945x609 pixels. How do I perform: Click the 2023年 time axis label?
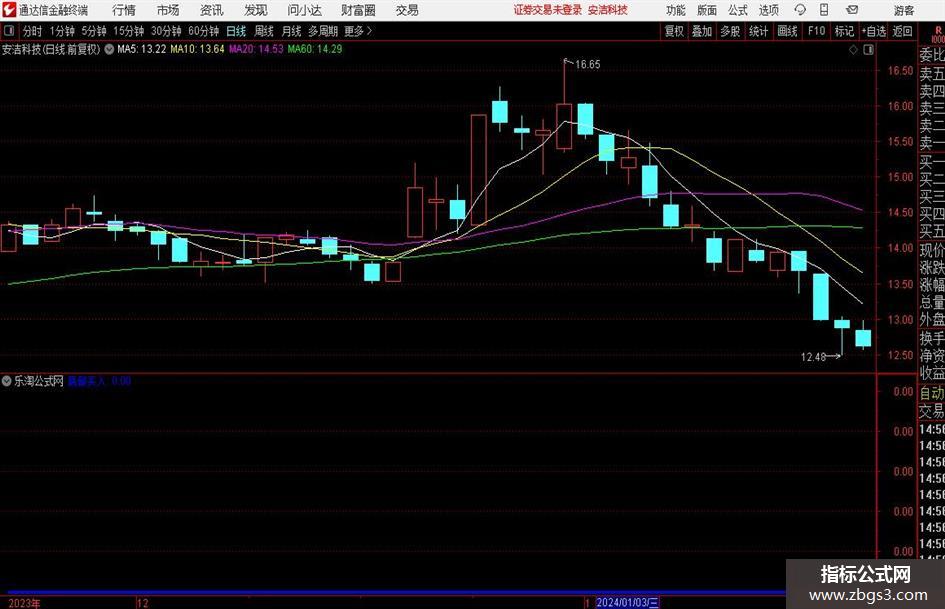click(x=25, y=603)
